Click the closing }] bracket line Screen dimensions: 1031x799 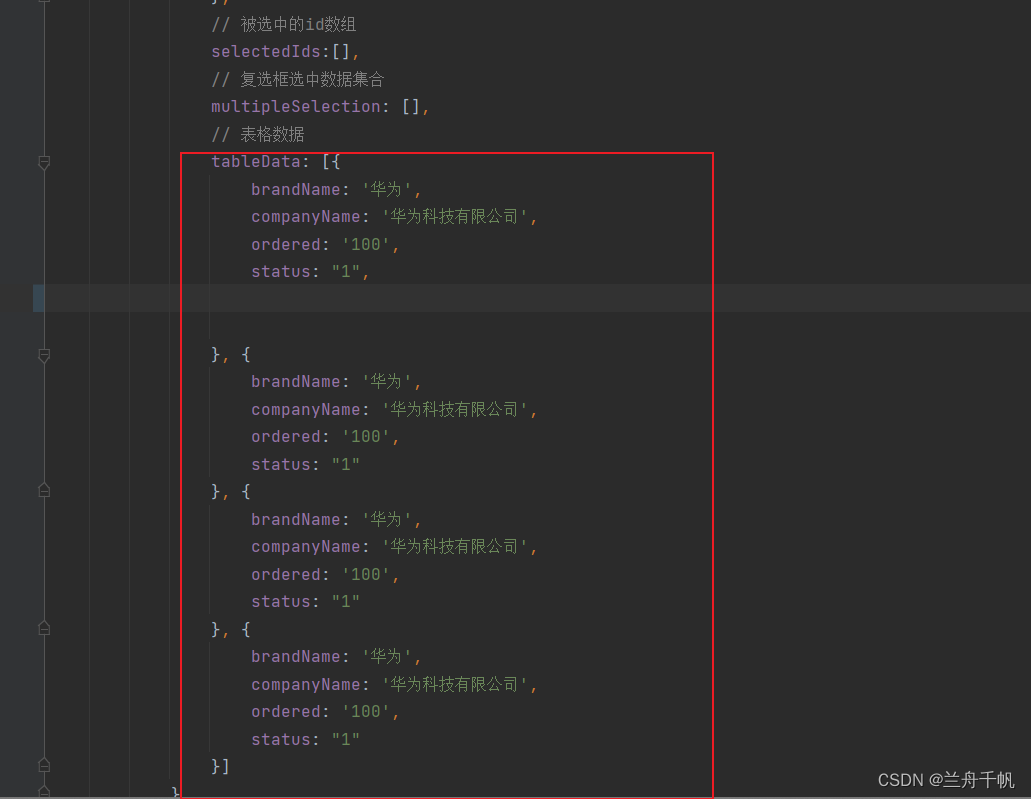[x=220, y=766]
